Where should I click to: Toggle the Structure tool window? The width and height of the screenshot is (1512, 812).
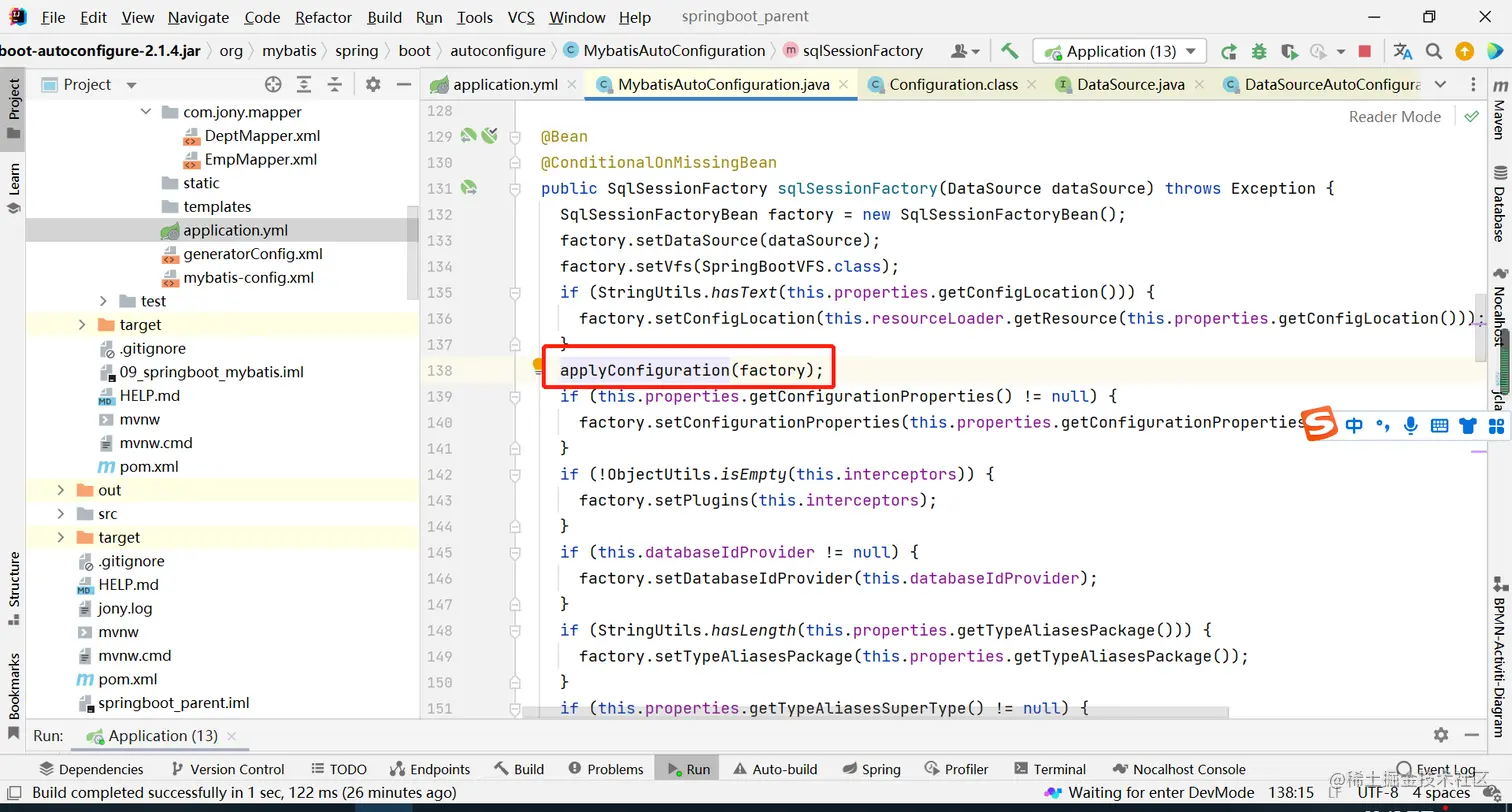pos(14,588)
